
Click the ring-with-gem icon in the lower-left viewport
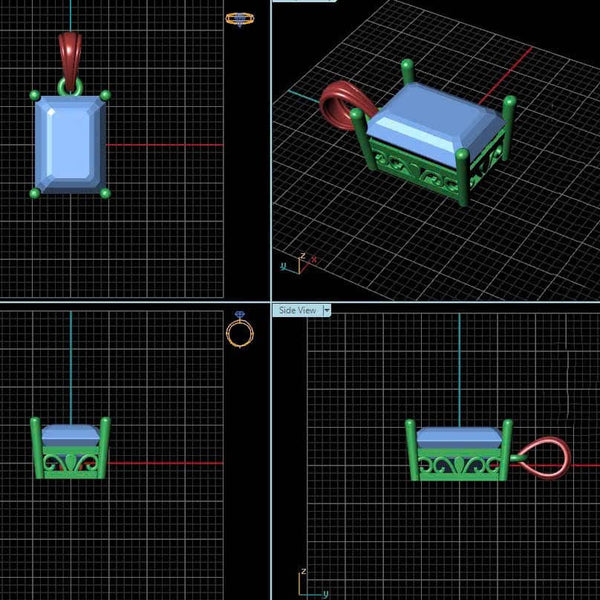click(239, 329)
